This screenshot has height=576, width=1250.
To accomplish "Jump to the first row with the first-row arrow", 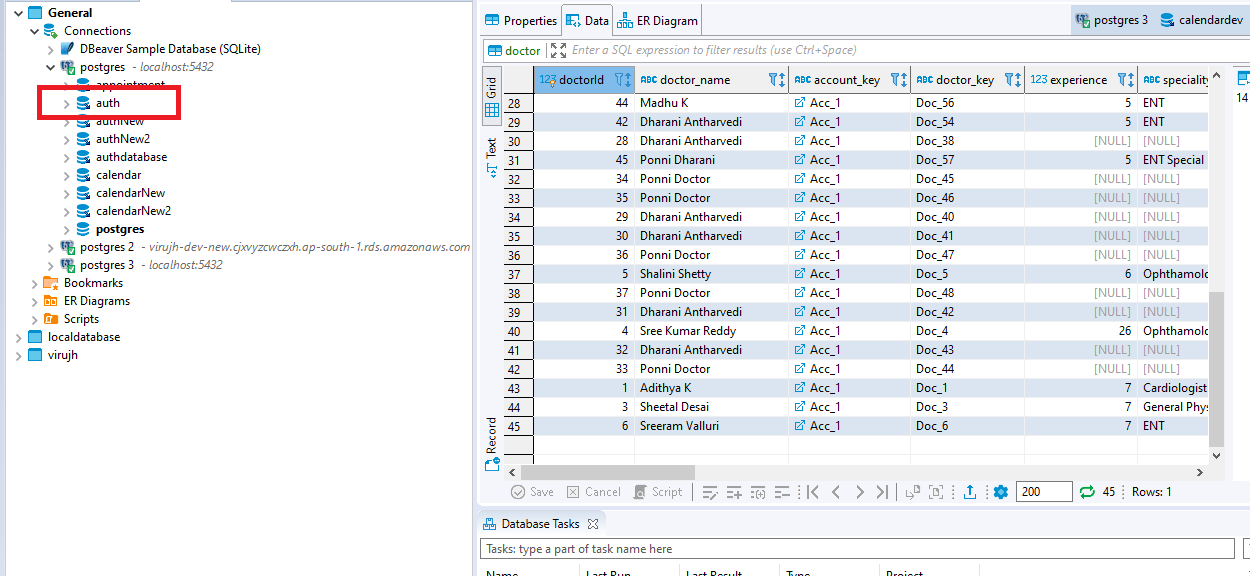I will point(813,492).
